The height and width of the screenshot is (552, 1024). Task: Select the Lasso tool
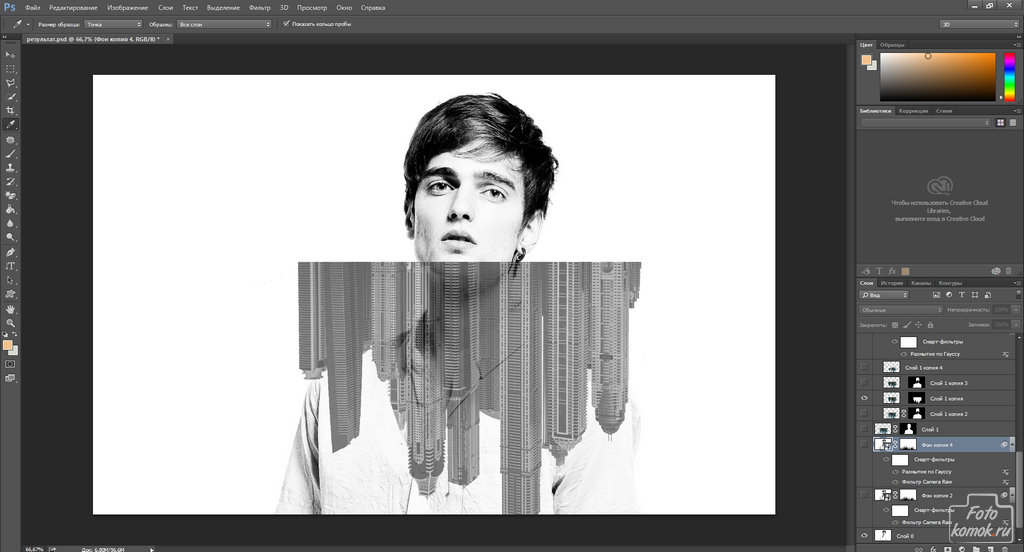click(x=11, y=82)
